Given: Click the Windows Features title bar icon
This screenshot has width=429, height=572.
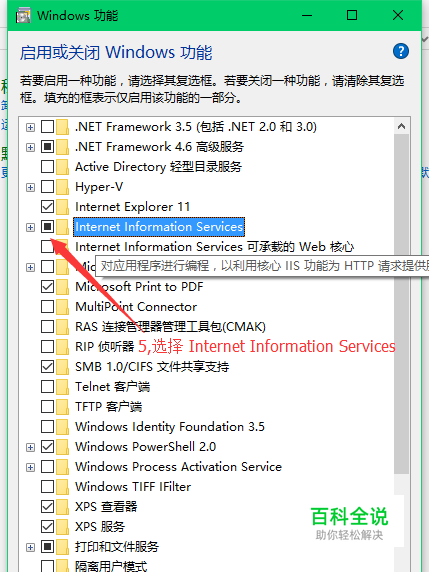Looking at the screenshot, I should (x=23, y=16).
